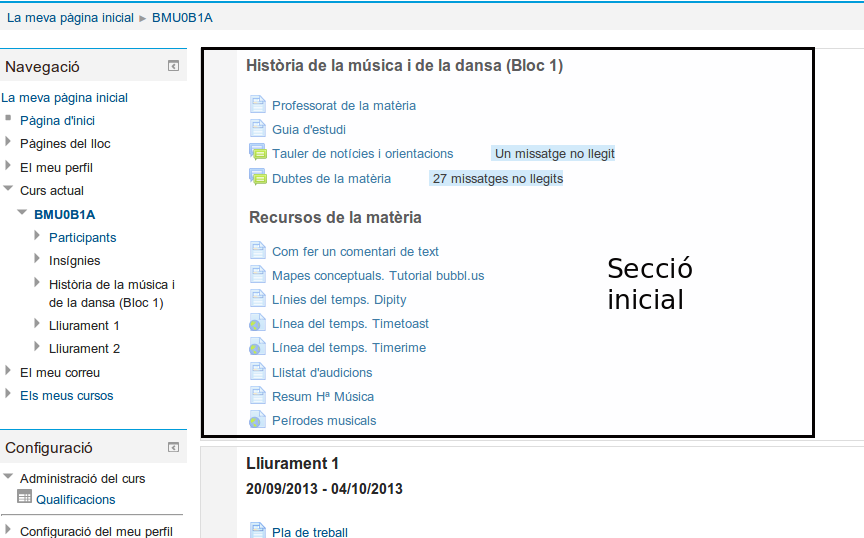This screenshot has width=864, height=538.
Task: Click the page icon beside Llistat d'audicions
Action: tap(257, 371)
